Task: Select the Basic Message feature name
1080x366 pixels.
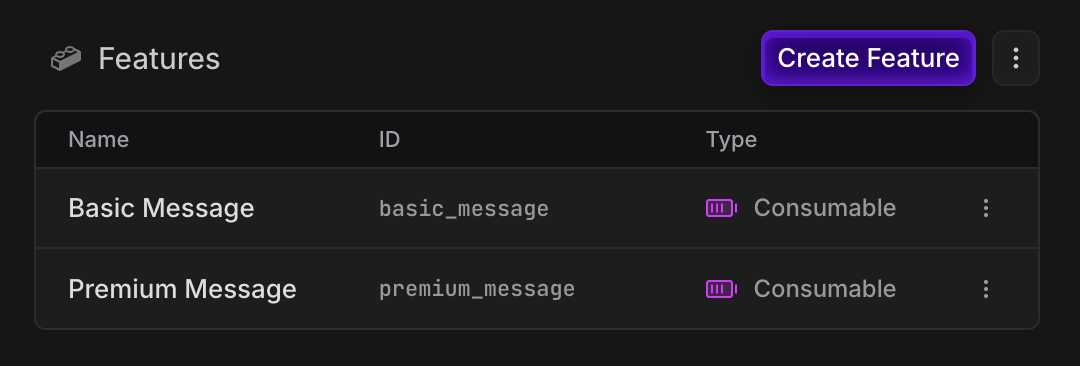Action: (x=161, y=208)
